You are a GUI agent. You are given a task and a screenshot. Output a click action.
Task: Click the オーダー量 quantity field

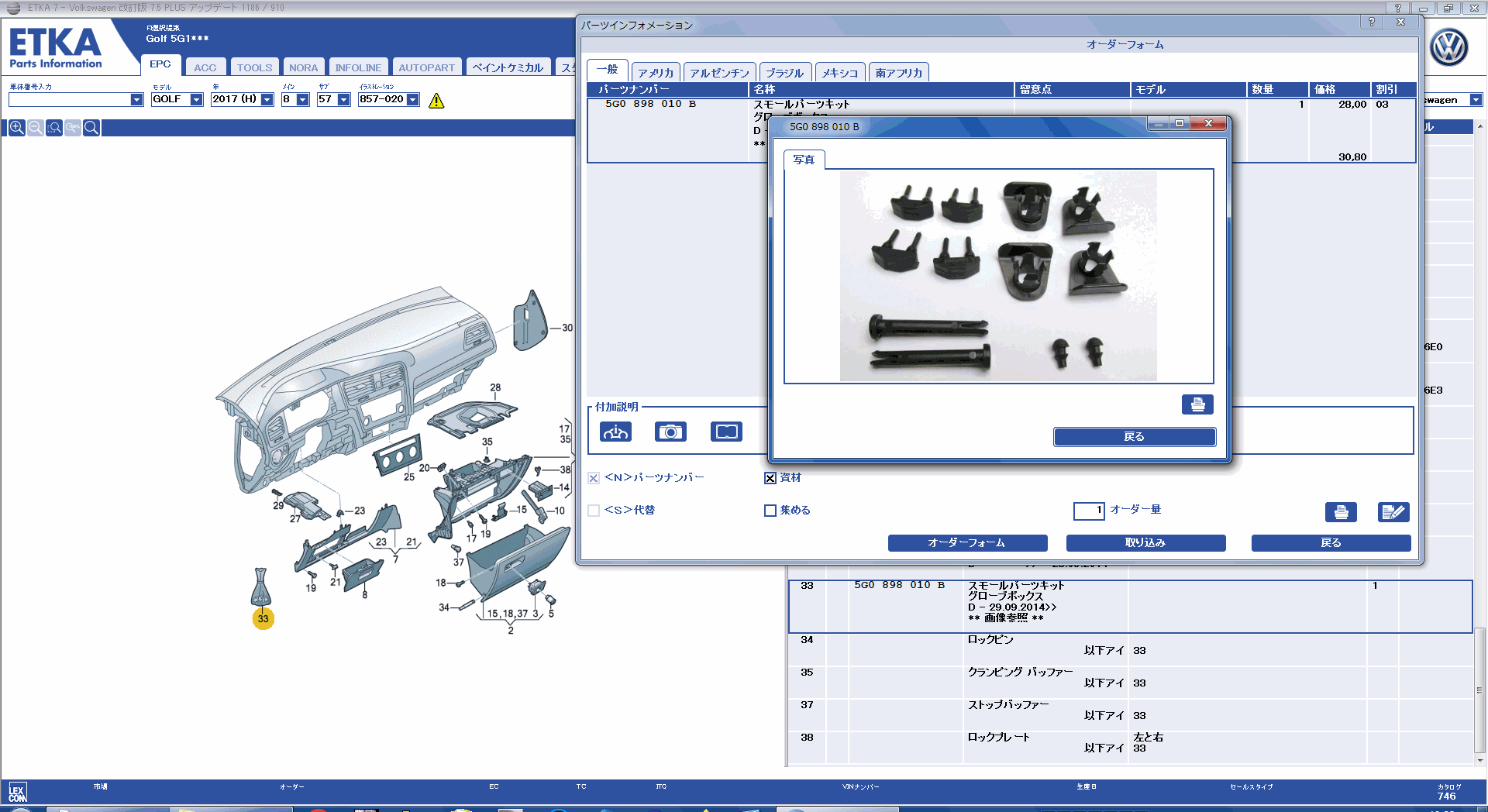point(1088,511)
